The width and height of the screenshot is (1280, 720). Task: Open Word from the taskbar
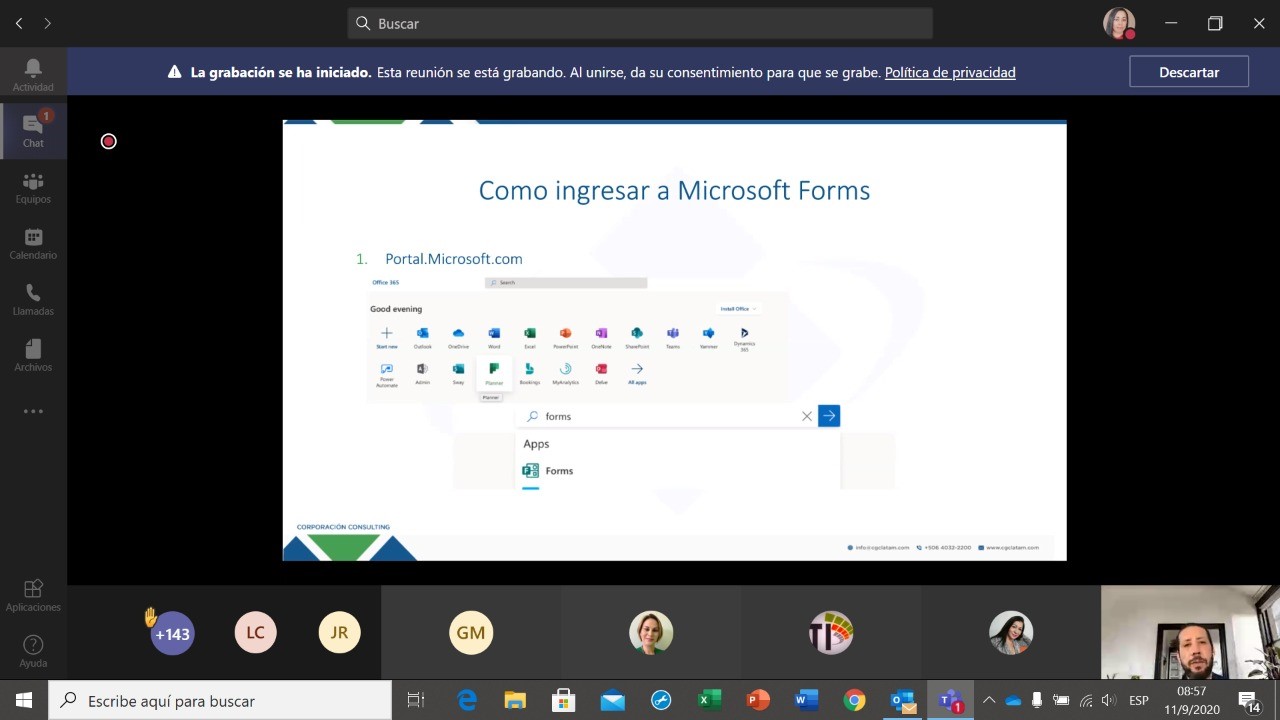[806, 701]
